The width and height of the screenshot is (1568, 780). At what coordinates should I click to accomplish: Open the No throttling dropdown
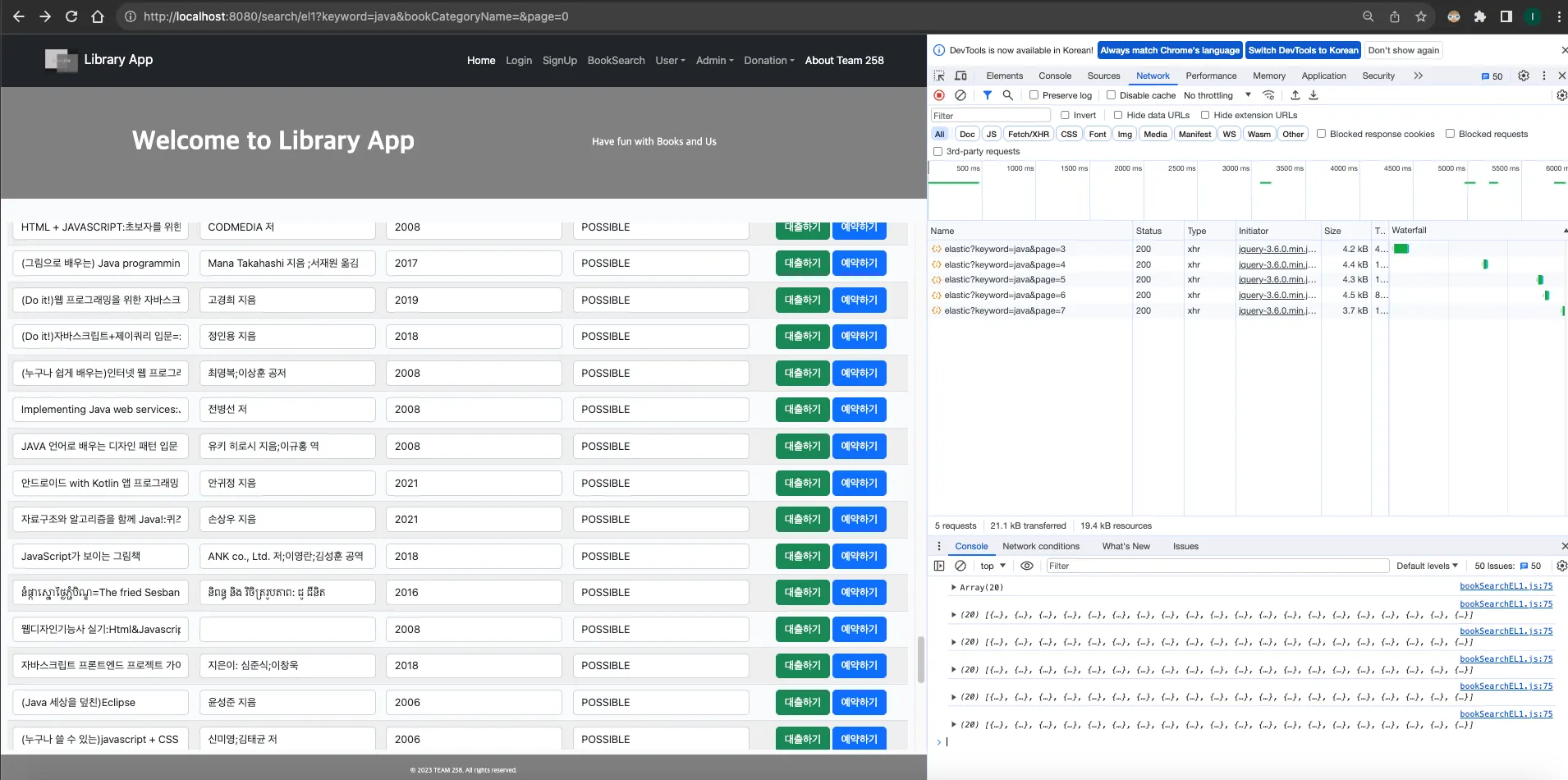coord(1217,95)
